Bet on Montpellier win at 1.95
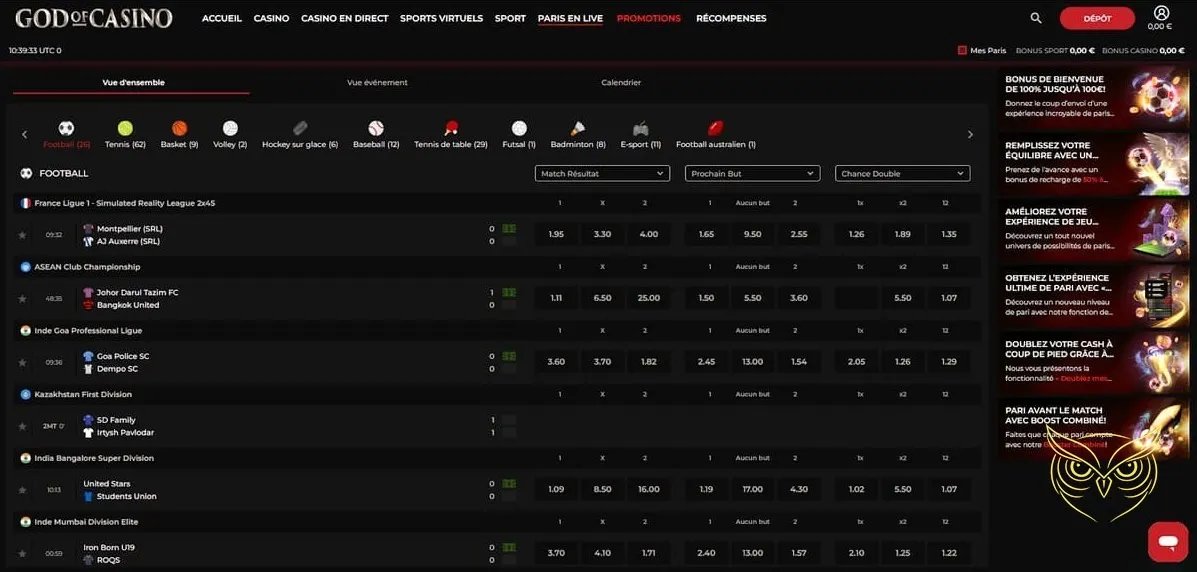 pyautogui.click(x=557, y=234)
